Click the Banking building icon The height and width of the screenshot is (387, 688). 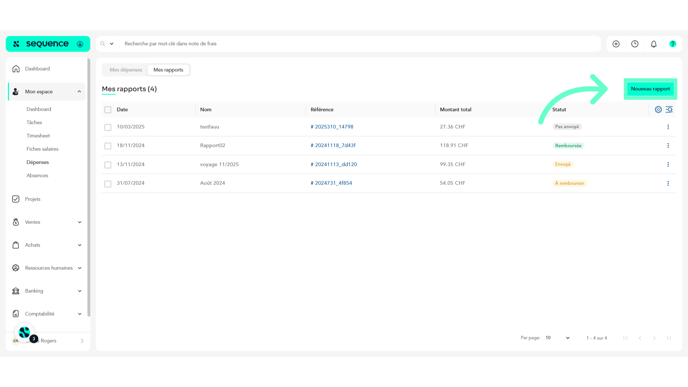16,291
